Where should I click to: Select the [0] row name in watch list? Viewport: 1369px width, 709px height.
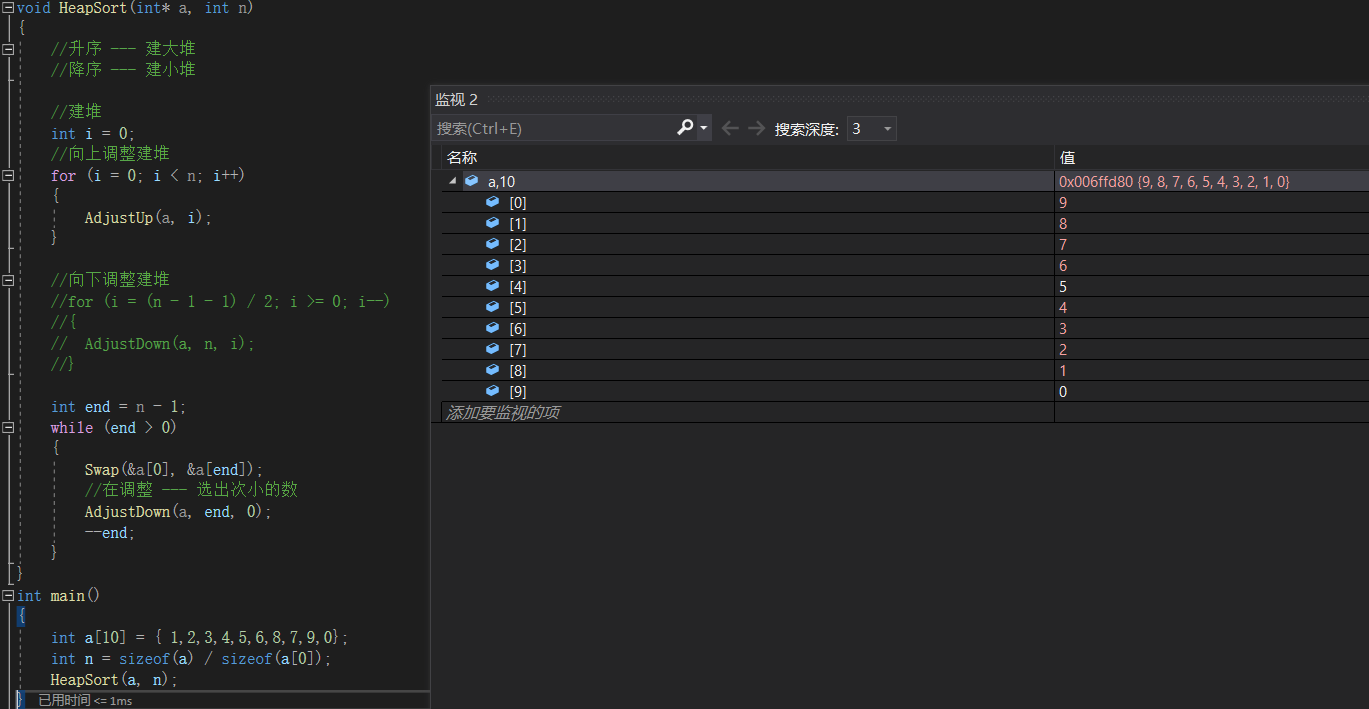pyautogui.click(x=517, y=203)
